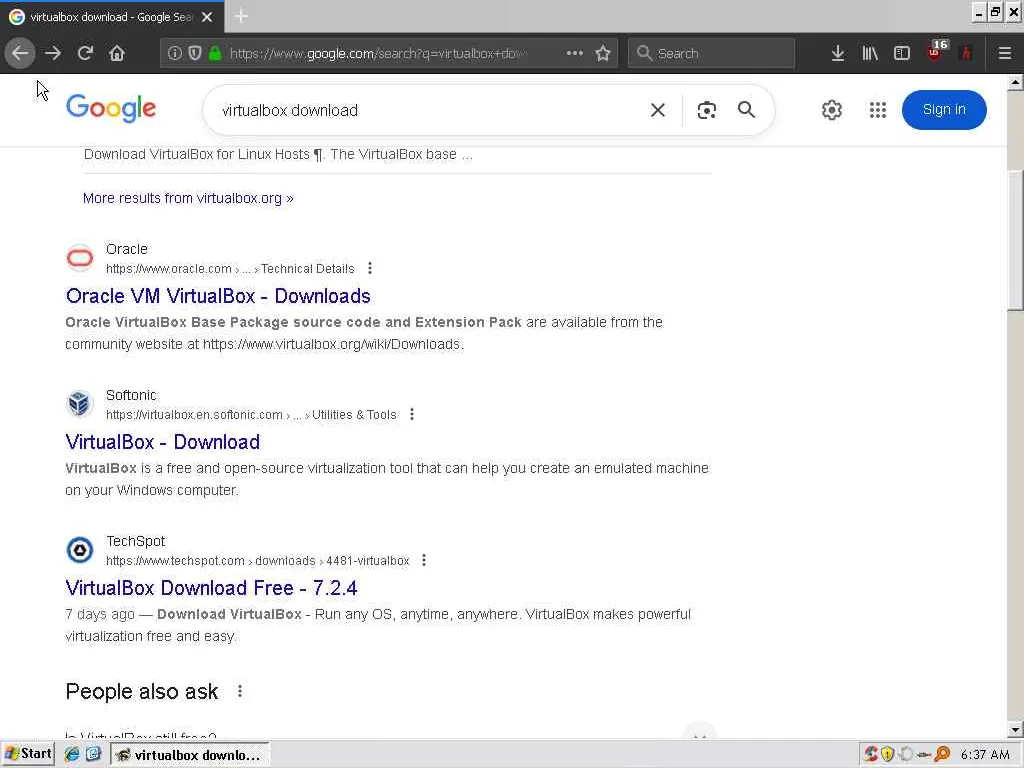1024x768 pixels.
Task: View the green padlock connection details
Action: pyautogui.click(x=215, y=53)
